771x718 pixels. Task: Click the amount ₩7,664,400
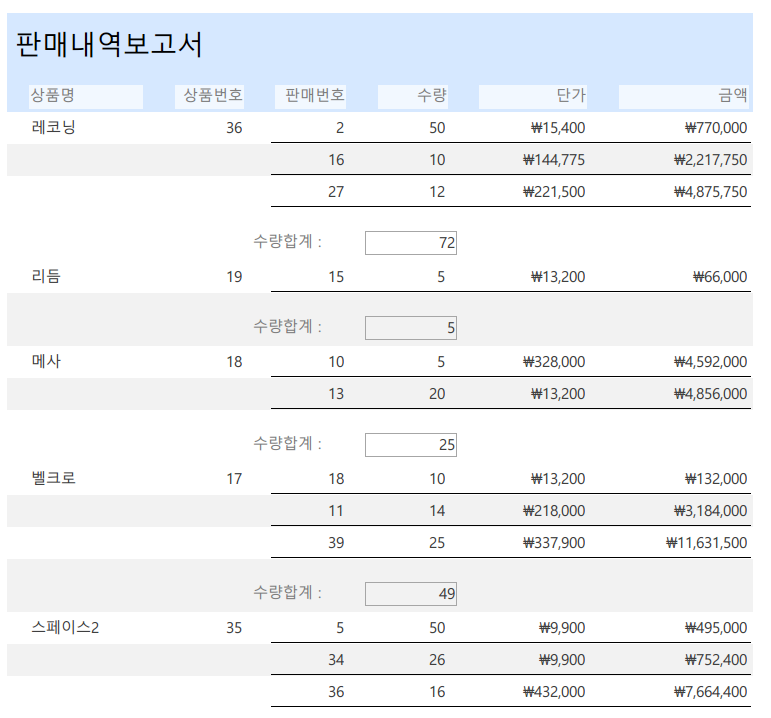point(711,692)
